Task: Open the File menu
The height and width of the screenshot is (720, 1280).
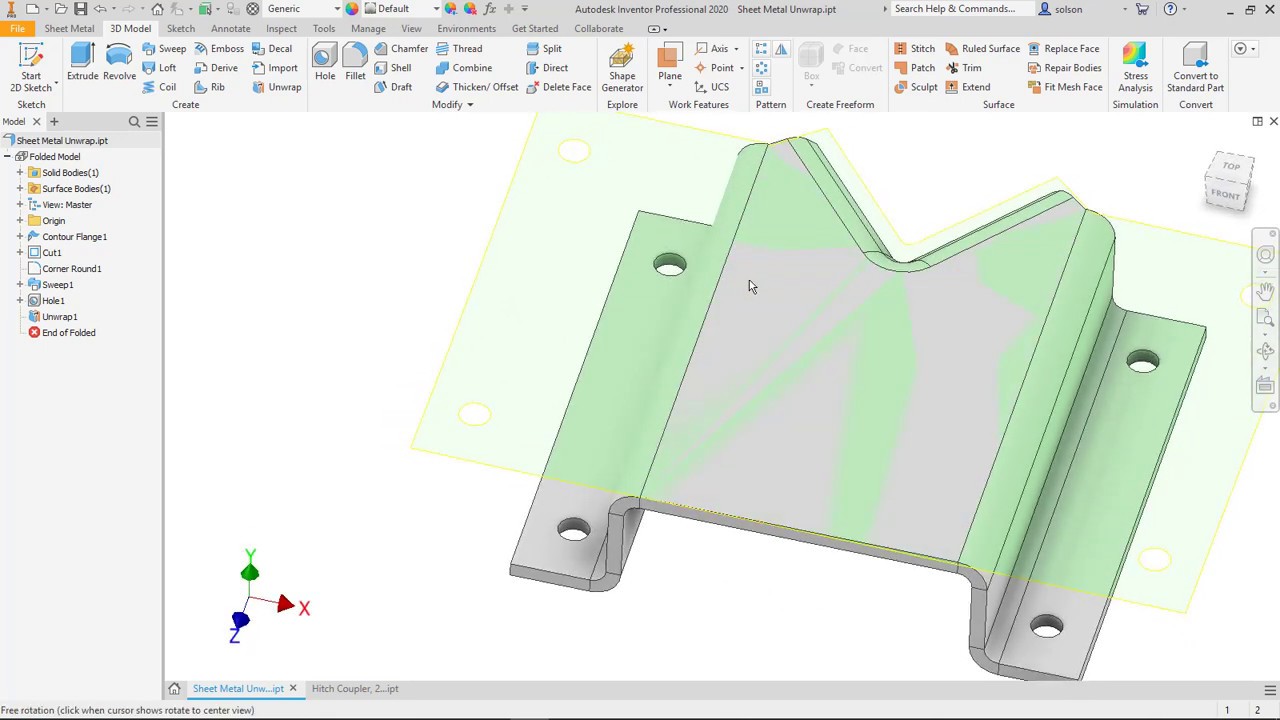Action: click(17, 29)
